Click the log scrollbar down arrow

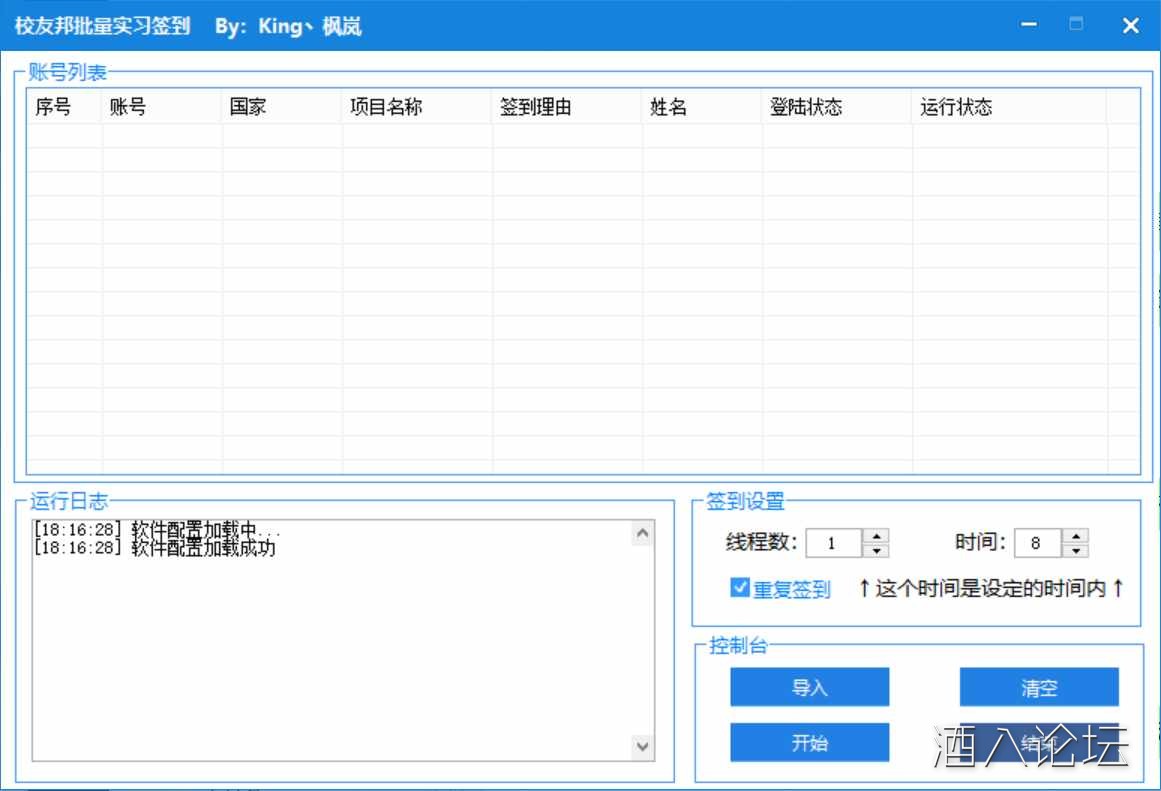click(642, 746)
